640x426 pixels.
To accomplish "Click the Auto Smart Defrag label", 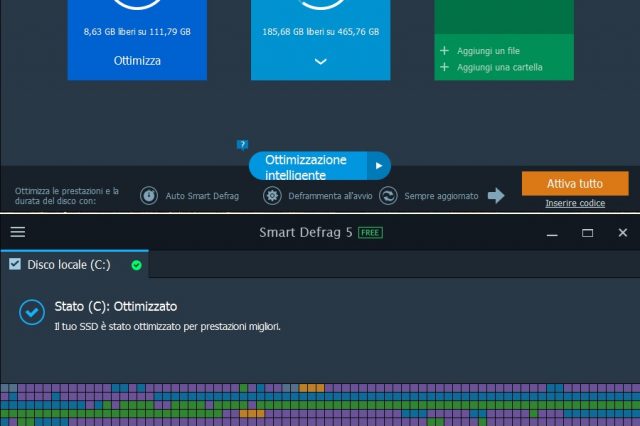I will click(x=202, y=196).
